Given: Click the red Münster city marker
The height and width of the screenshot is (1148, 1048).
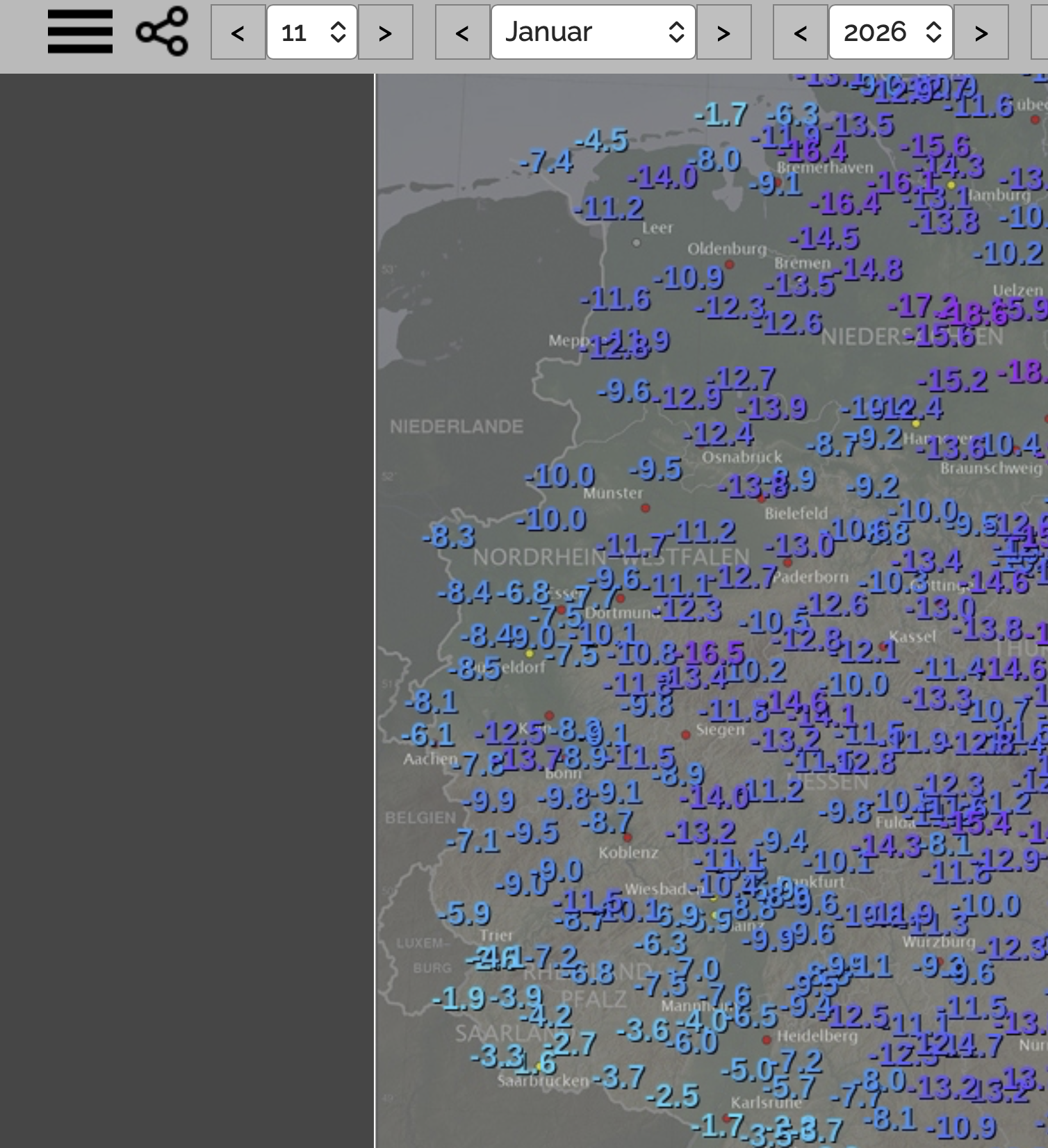Looking at the screenshot, I should (x=646, y=508).
